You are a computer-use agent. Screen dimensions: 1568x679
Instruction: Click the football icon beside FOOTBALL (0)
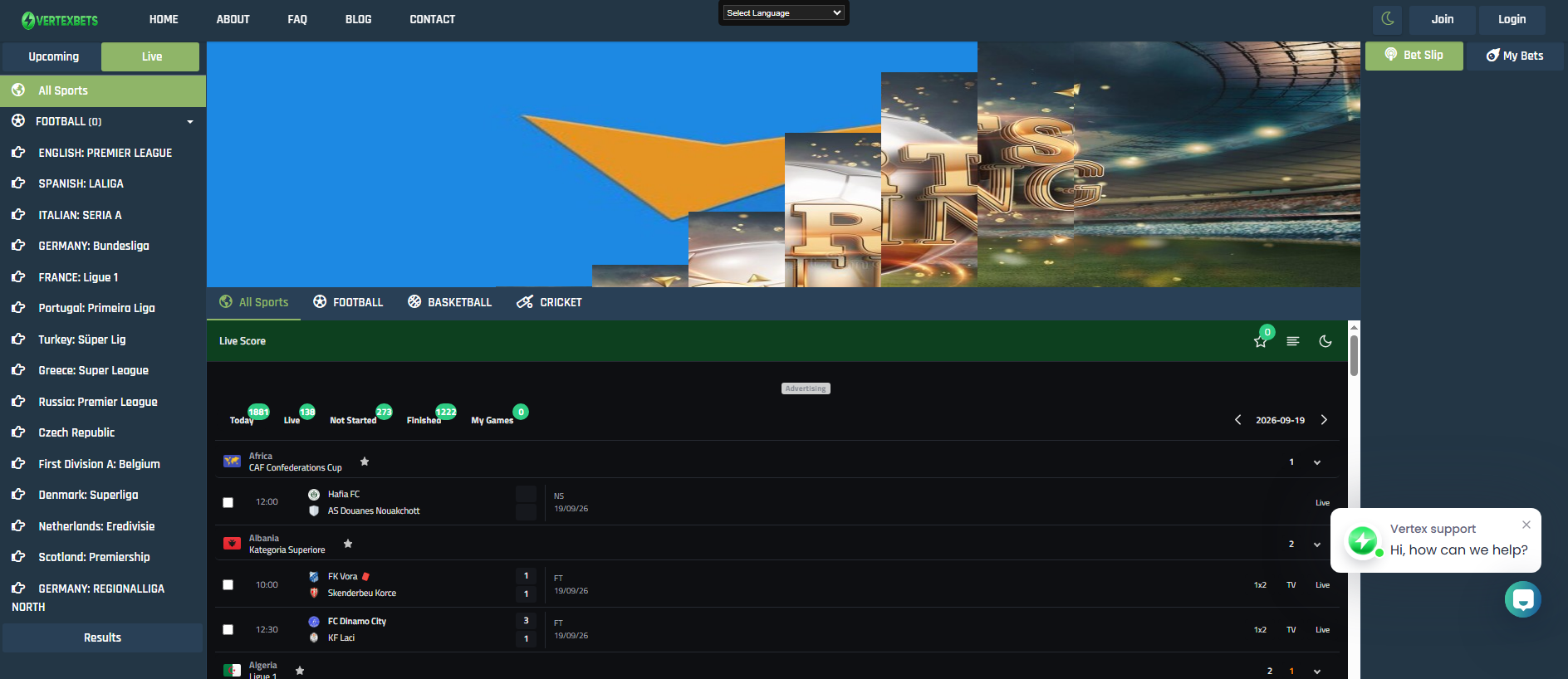tap(18, 121)
